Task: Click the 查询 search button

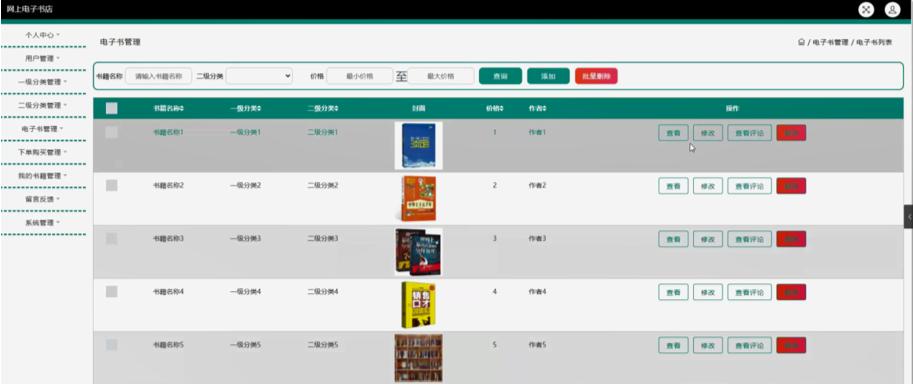Action: coord(500,76)
